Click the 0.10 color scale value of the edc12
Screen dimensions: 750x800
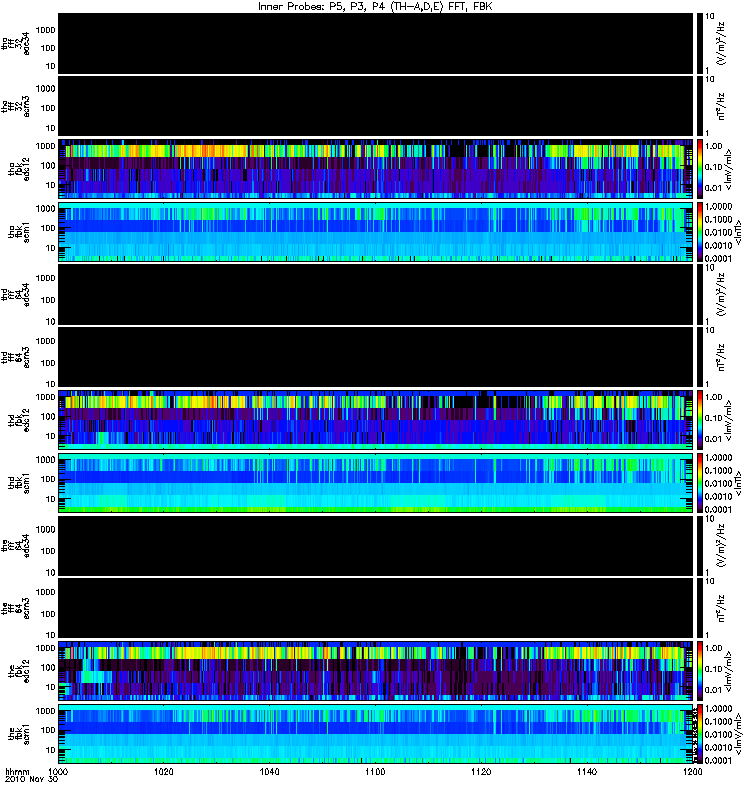tap(714, 669)
